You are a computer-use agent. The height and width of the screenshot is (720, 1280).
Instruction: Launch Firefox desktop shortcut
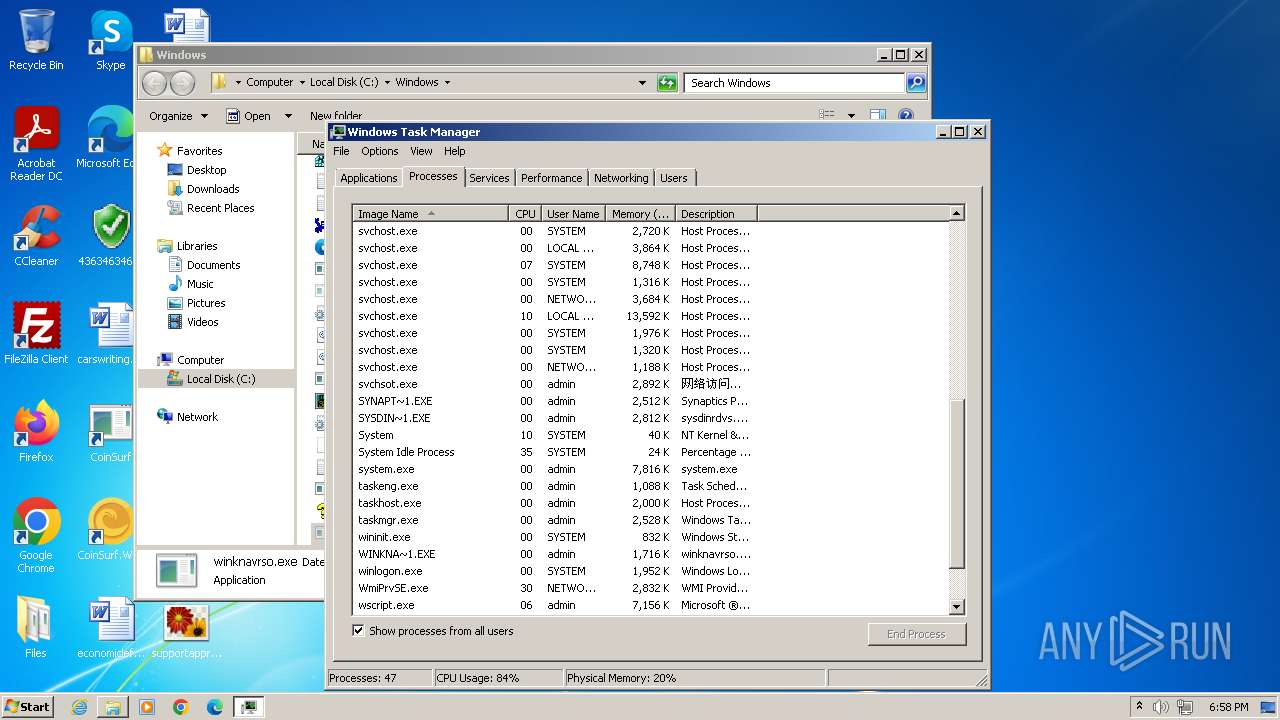(36, 432)
